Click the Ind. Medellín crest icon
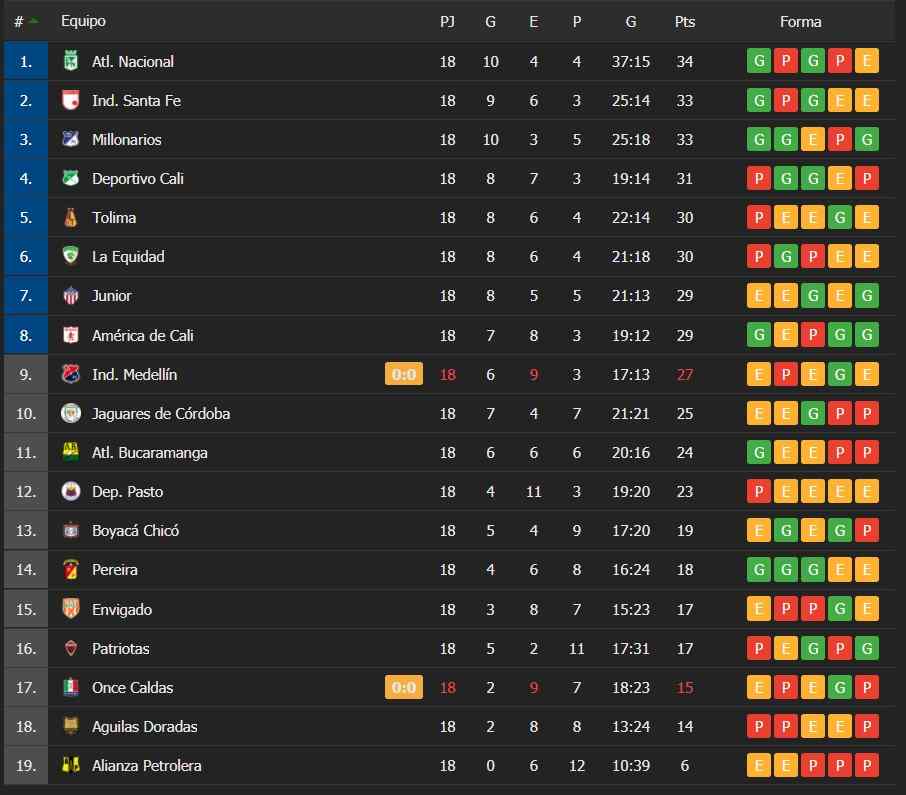Image resolution: width=906 pixels, height=795 pixels. pos(70,374)
